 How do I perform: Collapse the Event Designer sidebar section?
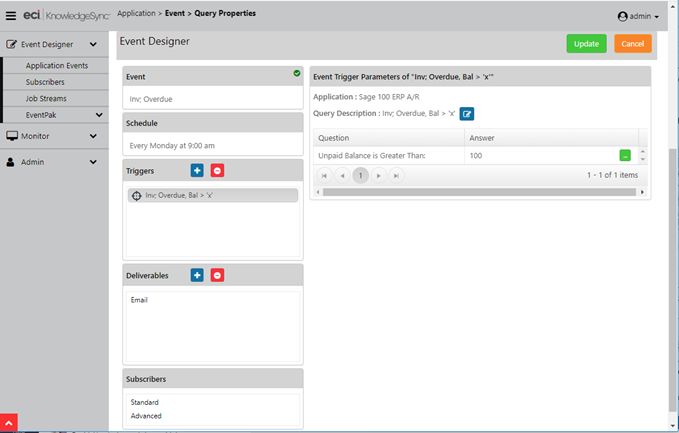(93, 44)
